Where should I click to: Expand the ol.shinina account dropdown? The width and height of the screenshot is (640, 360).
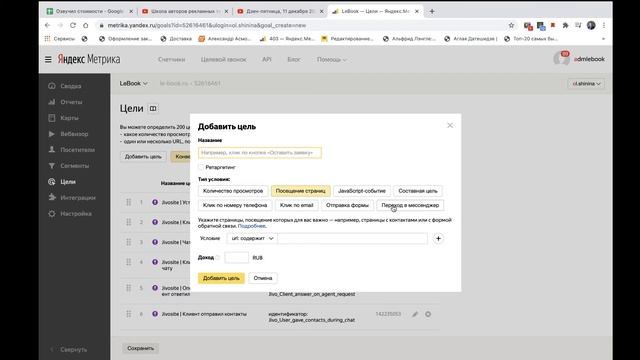[x=587, y=84]
